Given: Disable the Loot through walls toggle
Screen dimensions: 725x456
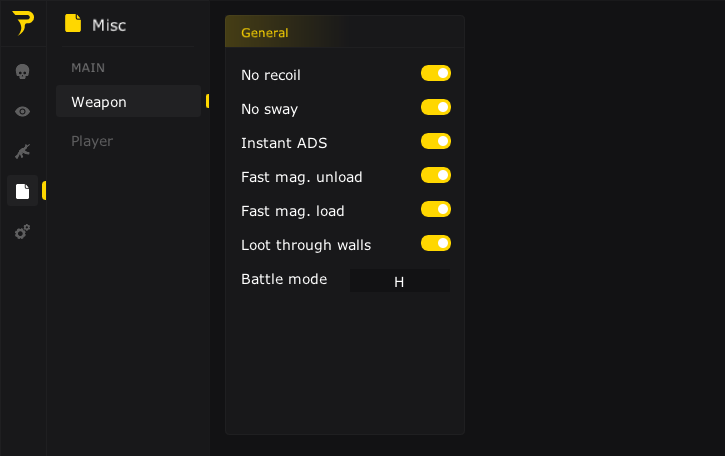Looking at the screenshot, I should (x=435, y=243).
